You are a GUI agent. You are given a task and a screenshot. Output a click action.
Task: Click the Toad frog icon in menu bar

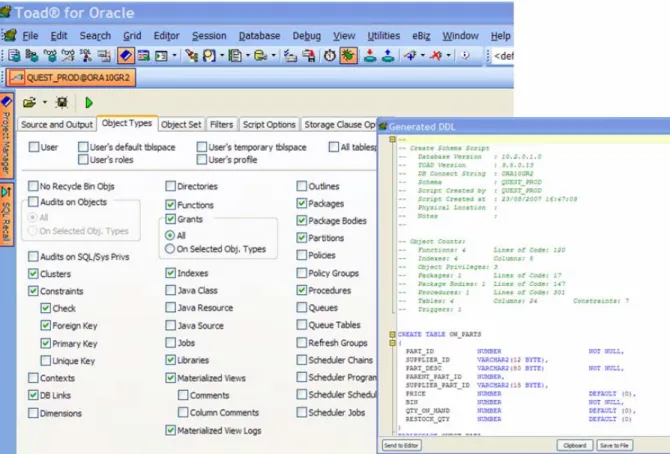click(9, 35)
